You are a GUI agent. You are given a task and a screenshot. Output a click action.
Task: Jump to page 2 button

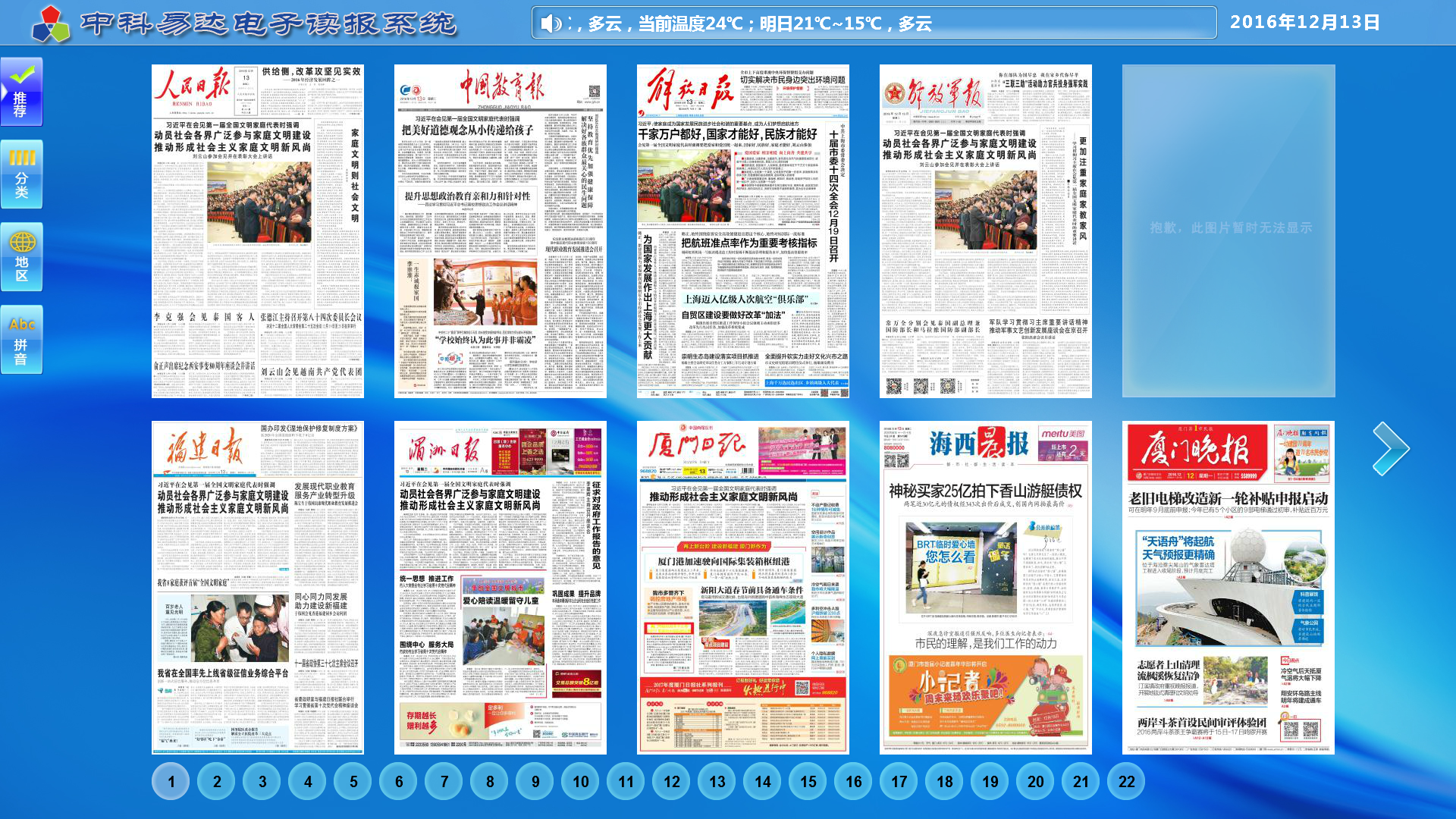click(x=217, y=781)
